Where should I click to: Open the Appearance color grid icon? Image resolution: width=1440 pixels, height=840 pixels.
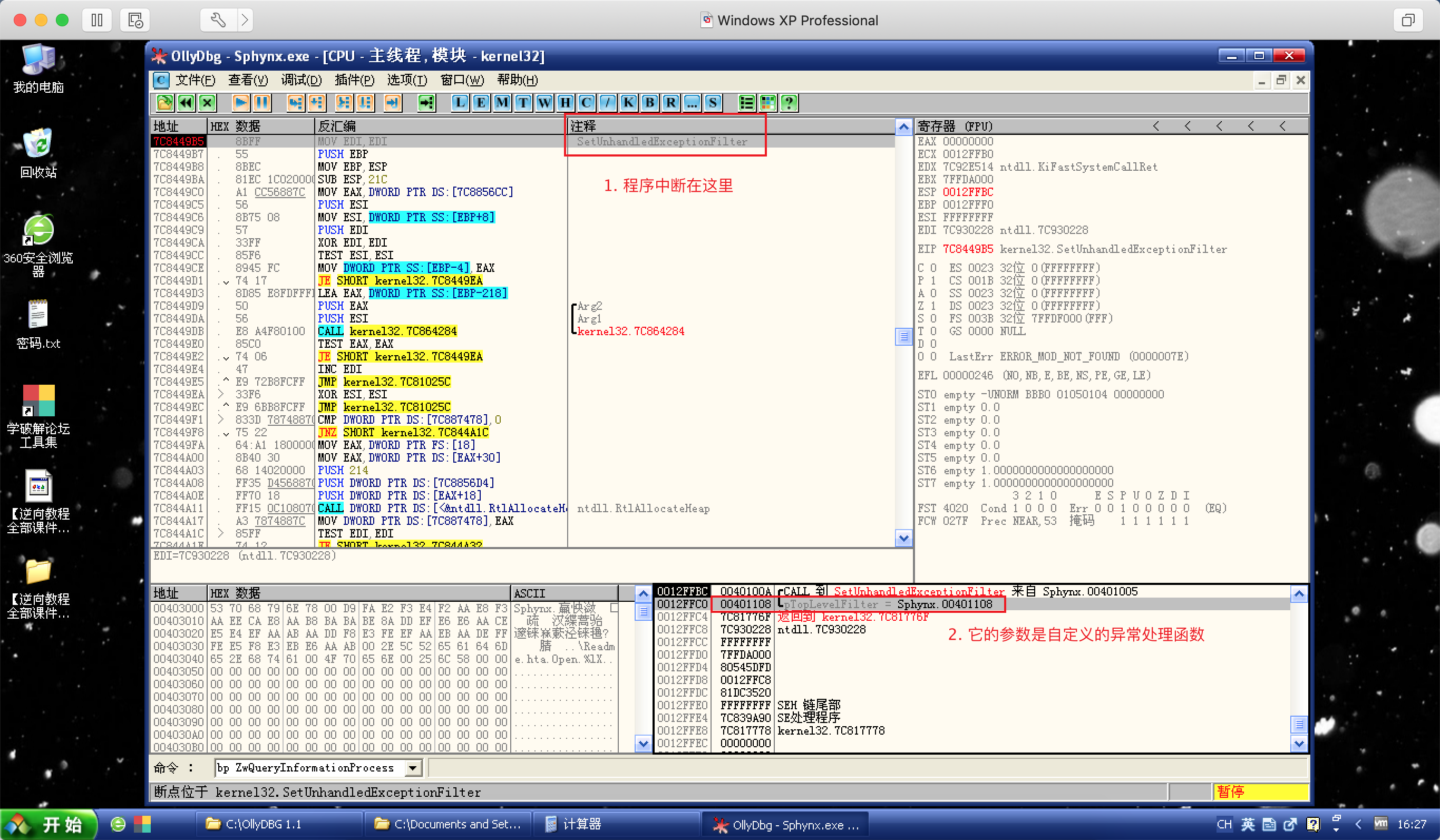pos(768,103)
